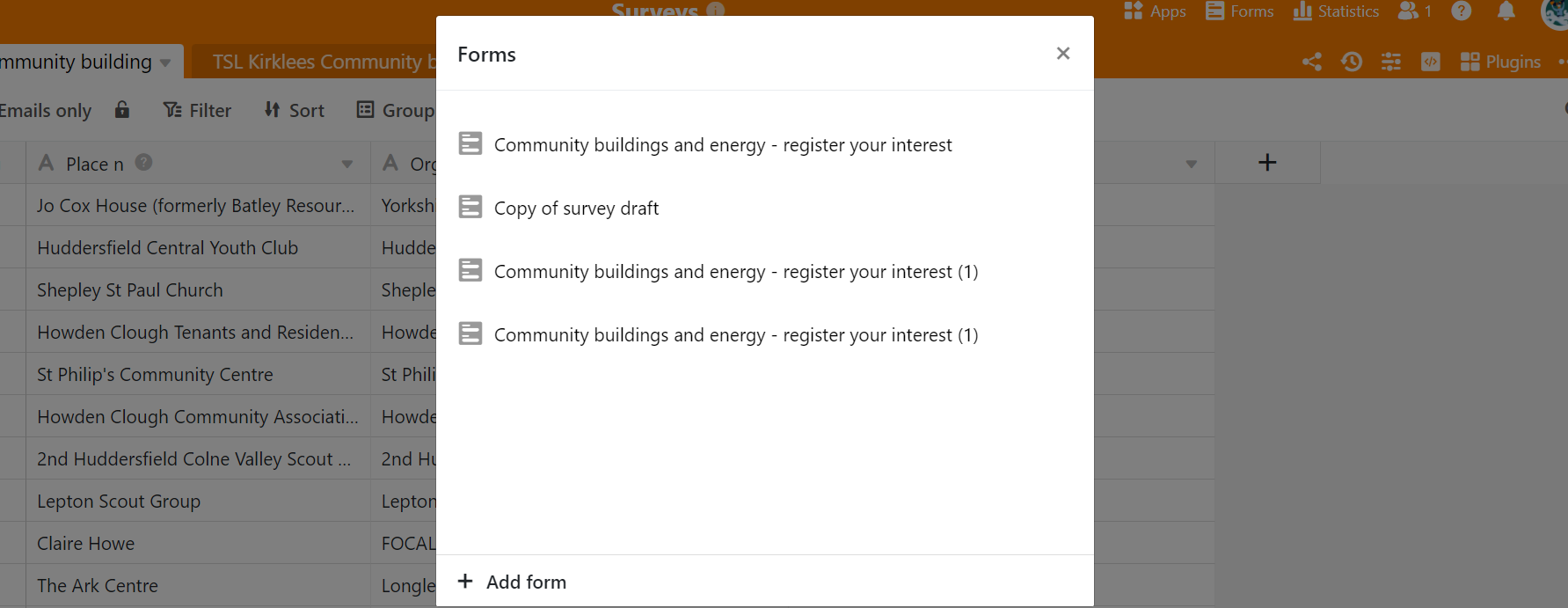Add a new column with plus
The width and height of the screenshot is (1568, 608).
pyautogui.click(x=1266, y=163)
